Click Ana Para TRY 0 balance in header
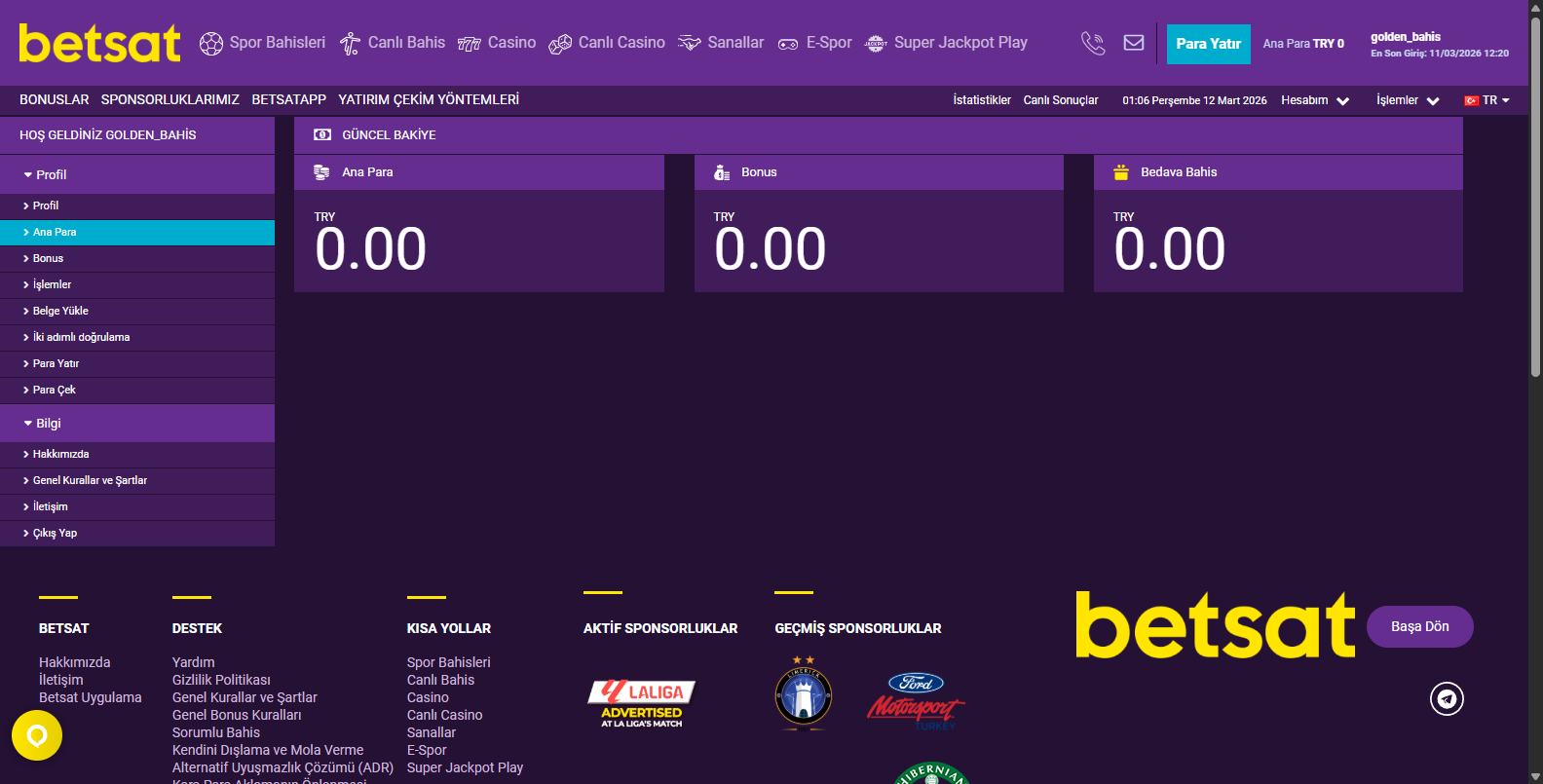 (1303, 44)
